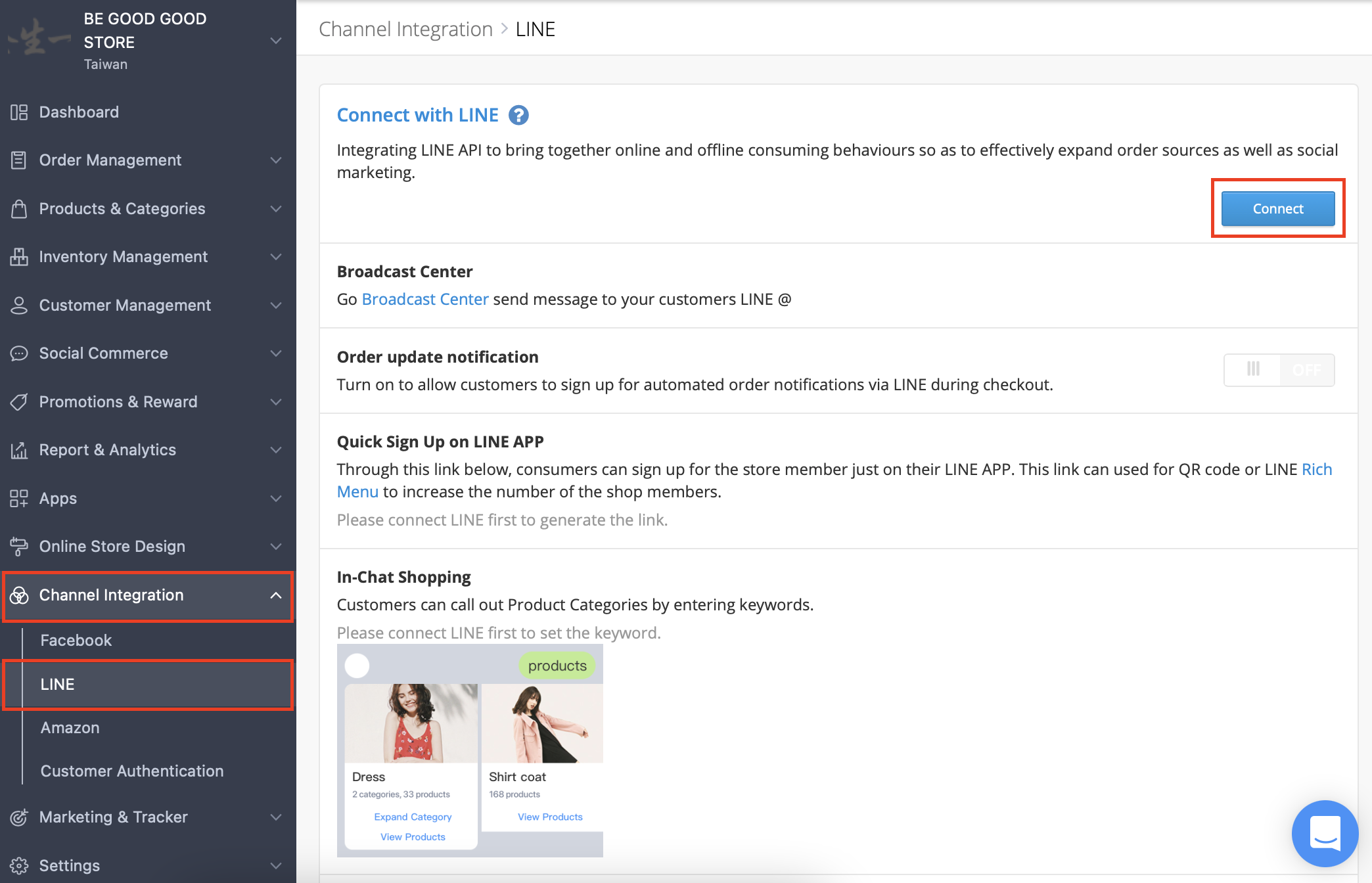
Task: Click the Customer Management person icon
Action: (x=19, y=306)
